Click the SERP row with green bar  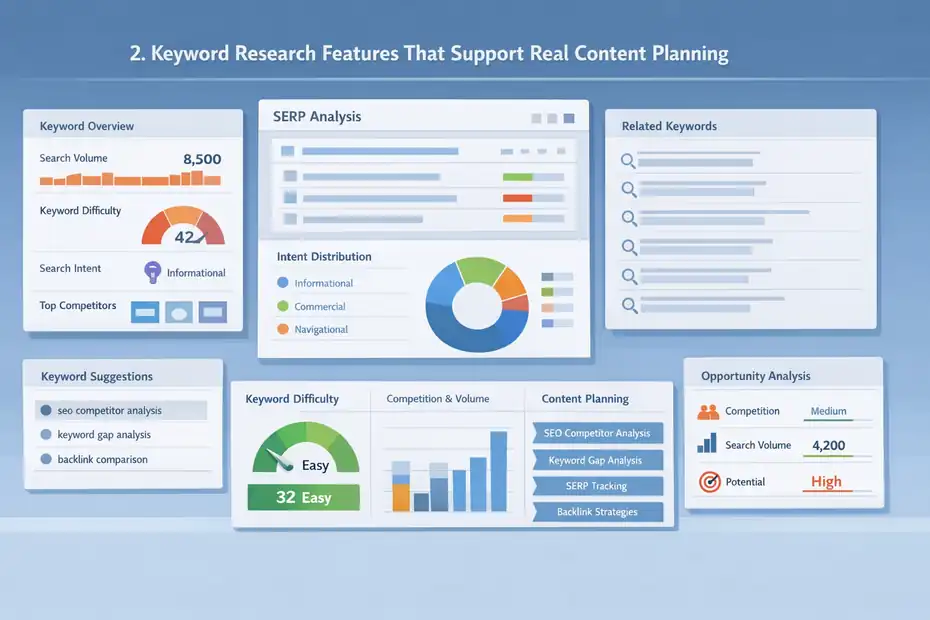point(423,176)
